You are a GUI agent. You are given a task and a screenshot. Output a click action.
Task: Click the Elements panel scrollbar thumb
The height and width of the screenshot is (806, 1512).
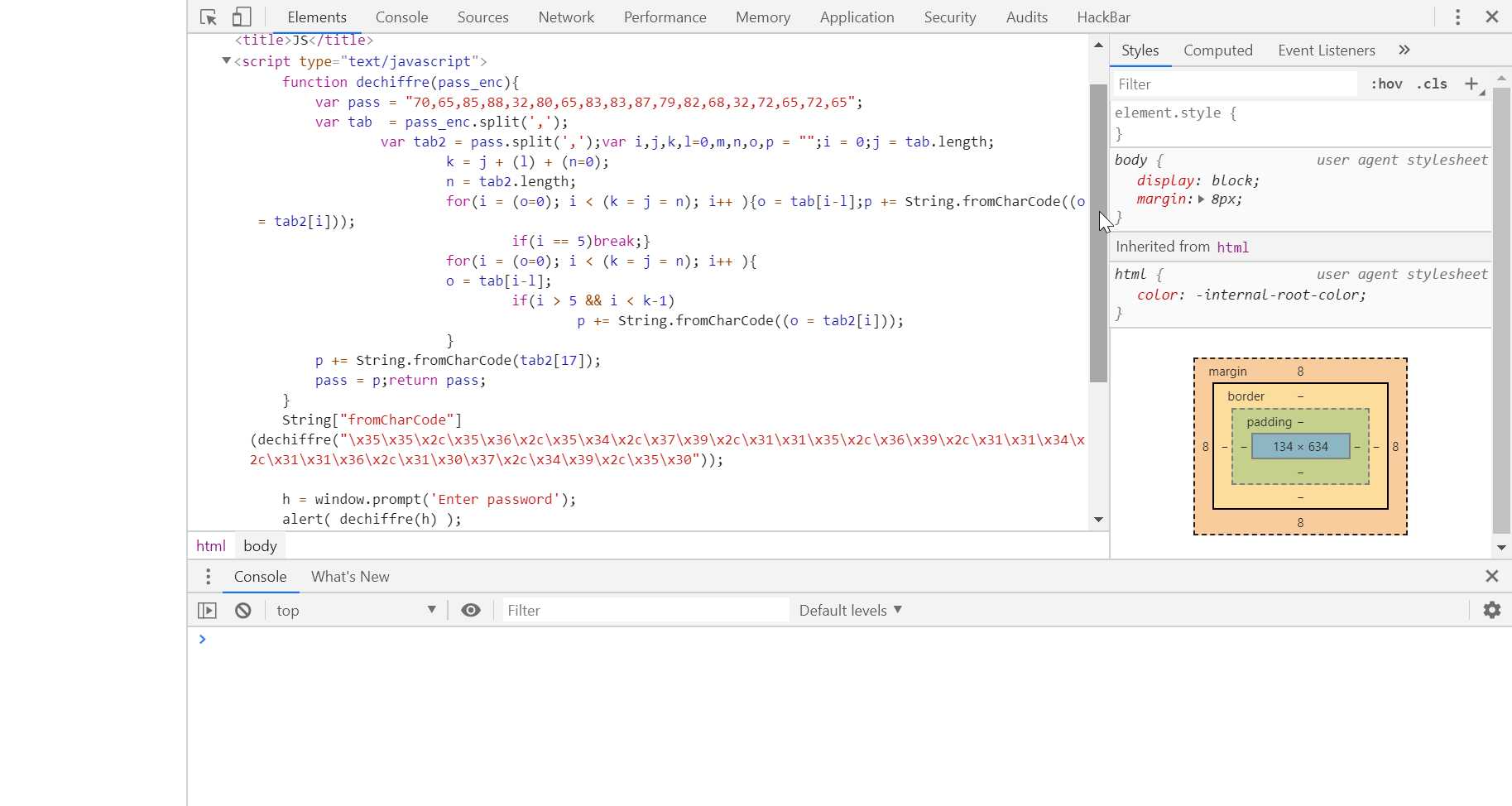click(x=1098, y=233)
